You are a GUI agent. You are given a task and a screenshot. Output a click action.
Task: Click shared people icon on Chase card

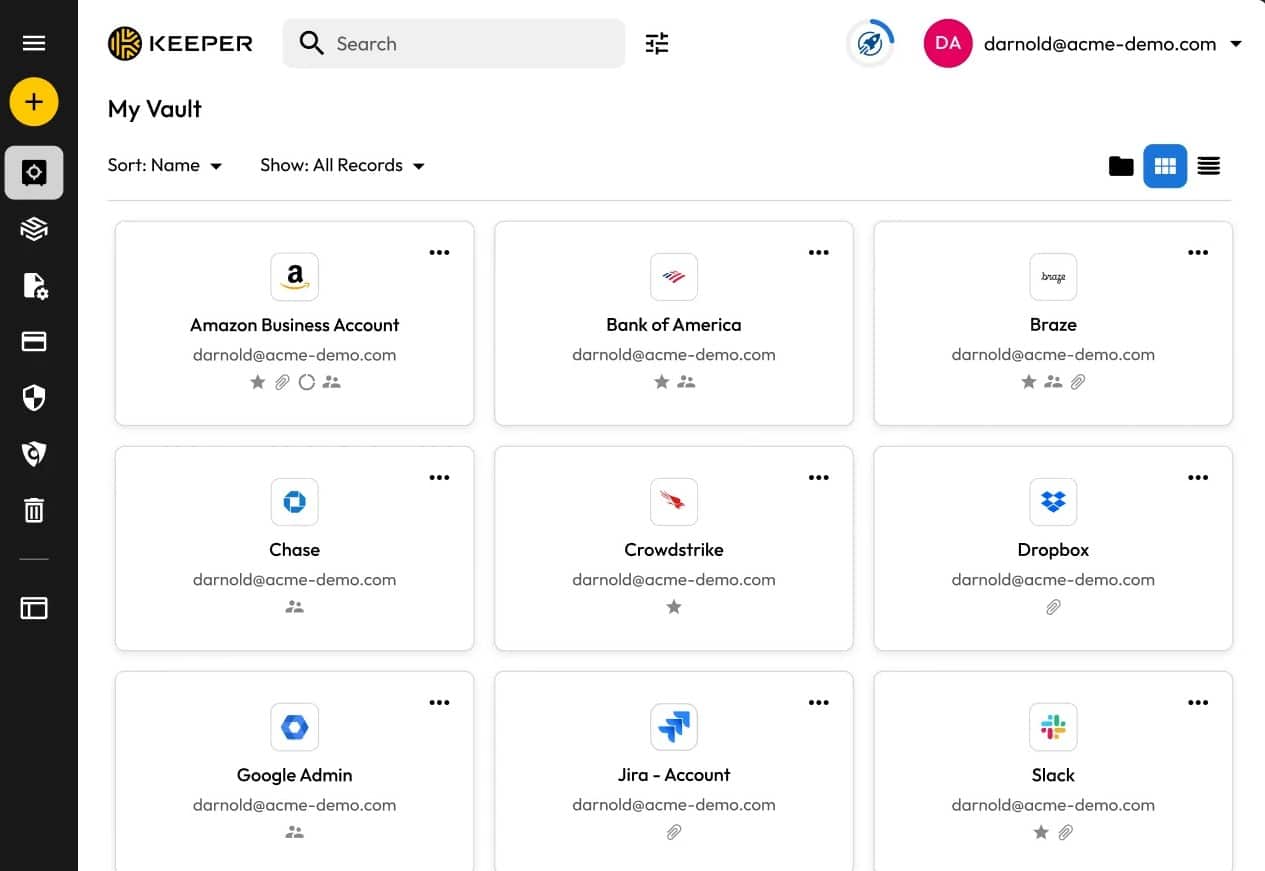294,607
